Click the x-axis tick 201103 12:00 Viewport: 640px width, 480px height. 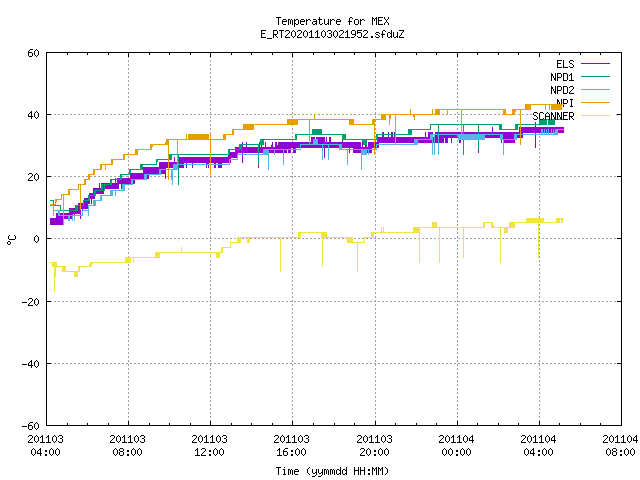(209, 446)
